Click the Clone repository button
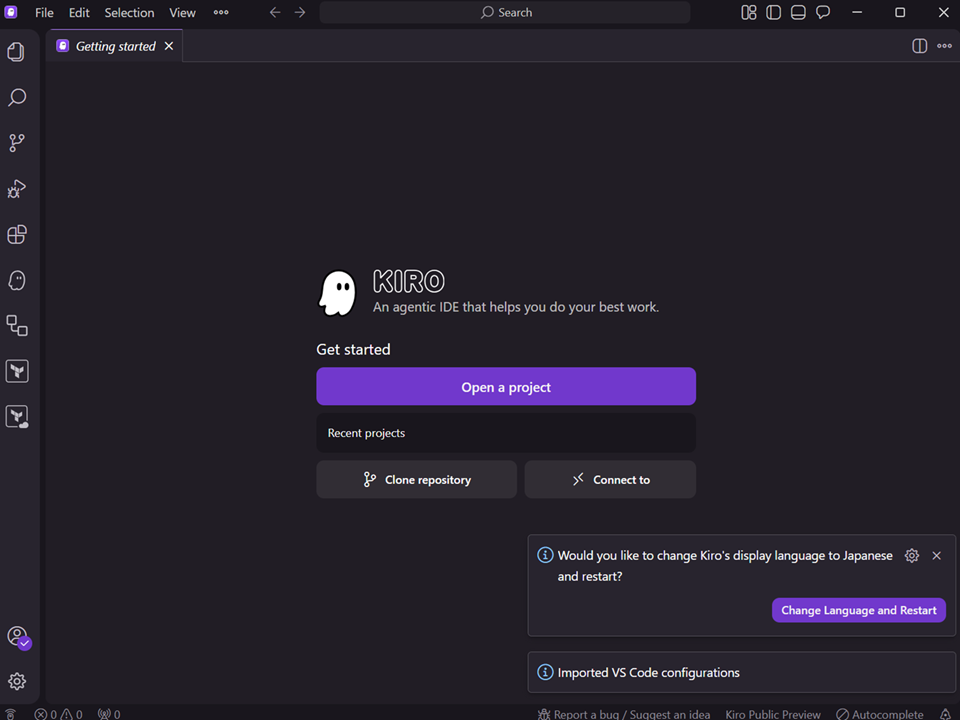Viewport: 960px width, 720px height. (416, 479)
